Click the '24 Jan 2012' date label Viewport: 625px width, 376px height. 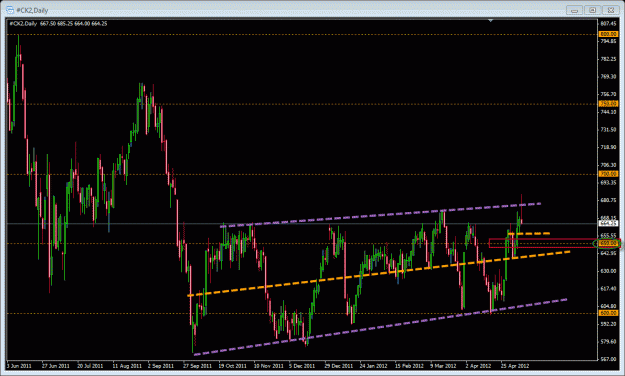click(373, 366)
